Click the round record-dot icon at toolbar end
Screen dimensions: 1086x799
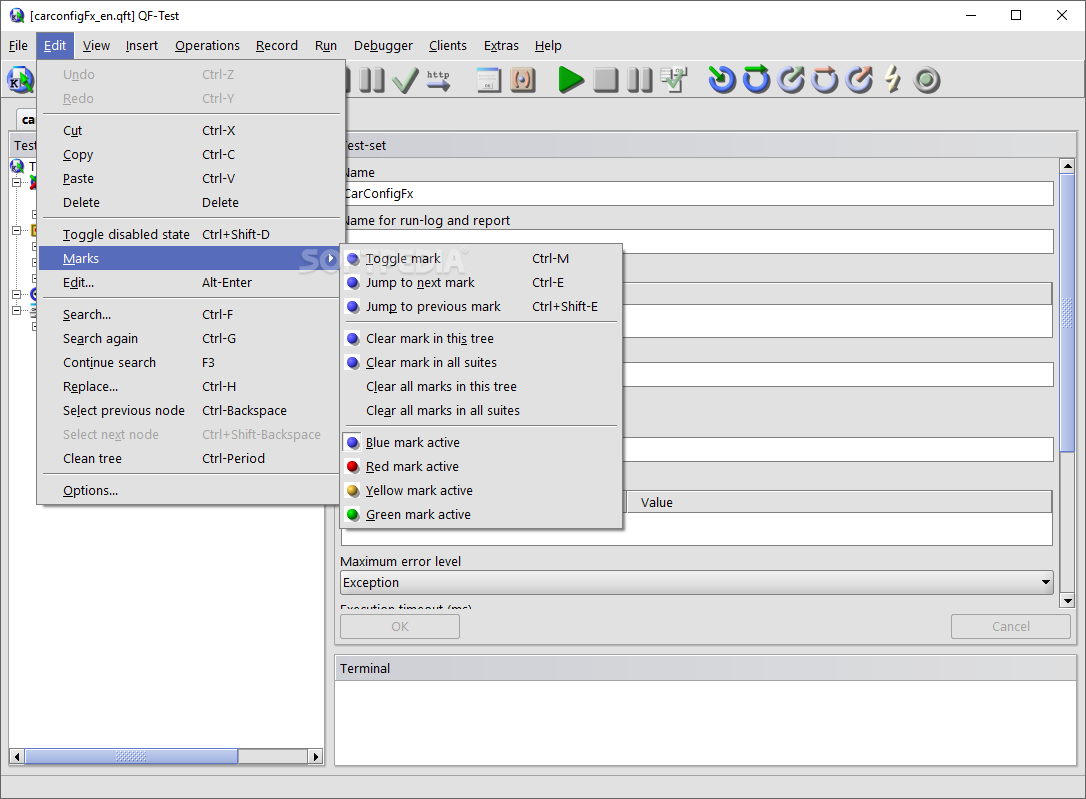(x=927, y=80)
